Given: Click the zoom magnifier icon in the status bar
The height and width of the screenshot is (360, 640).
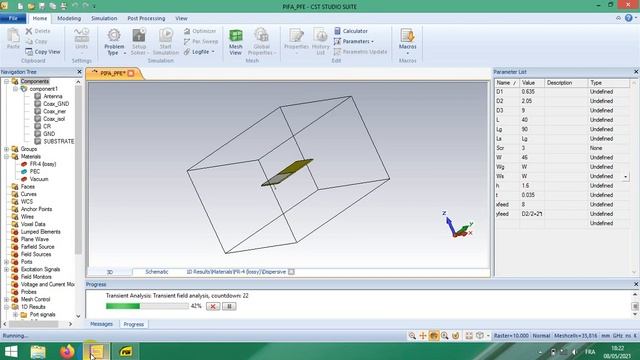Looking at the screenshot, I should (412, 336).
